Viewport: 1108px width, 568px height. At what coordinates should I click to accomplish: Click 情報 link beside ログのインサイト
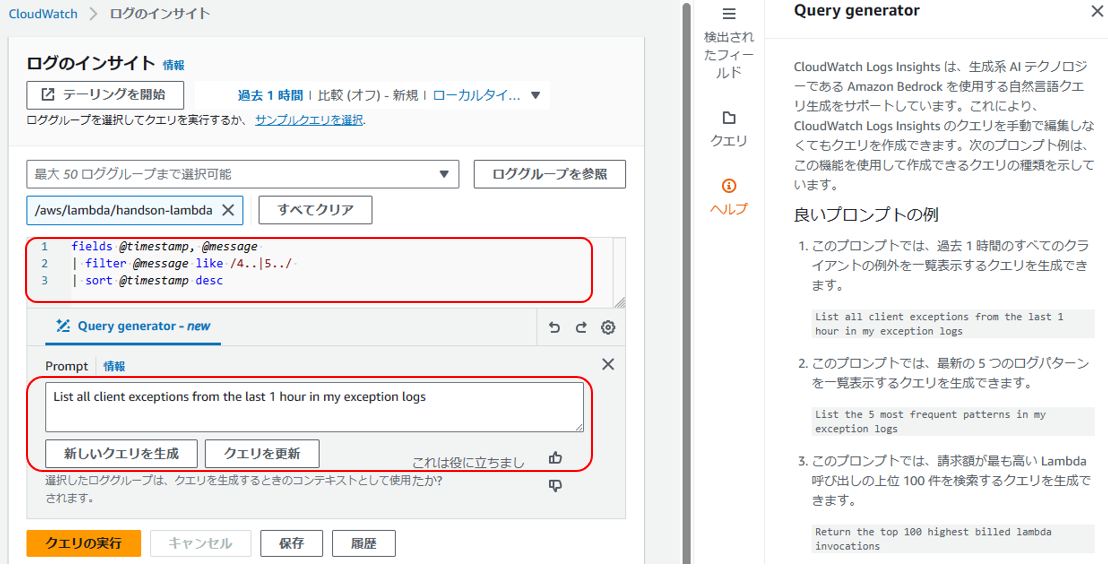coord(174,65)
